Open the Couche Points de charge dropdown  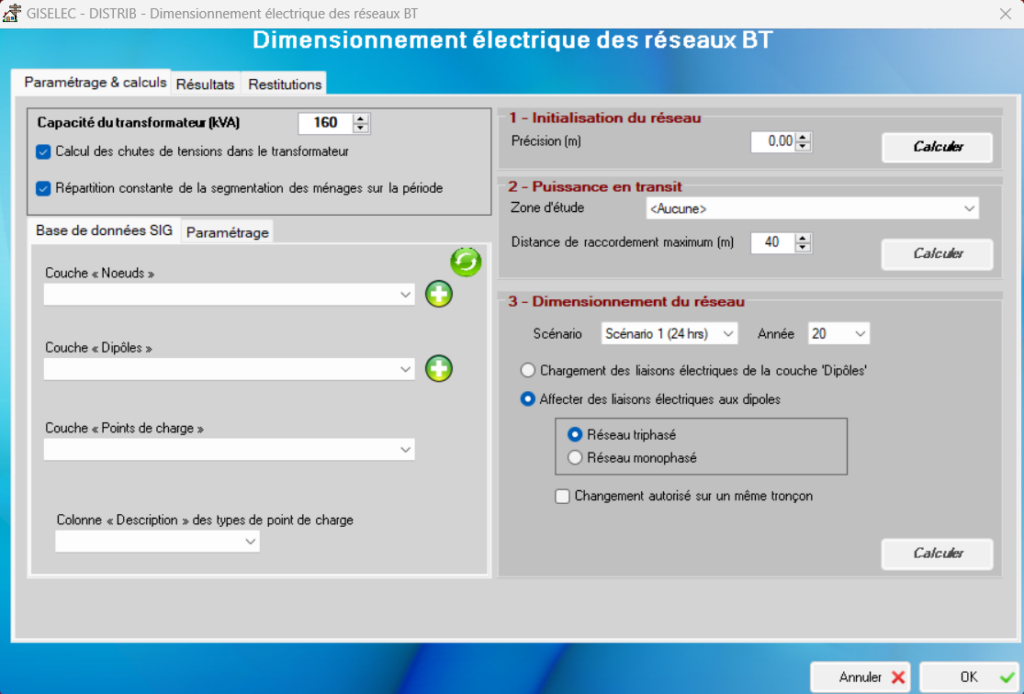click(229, 450)
